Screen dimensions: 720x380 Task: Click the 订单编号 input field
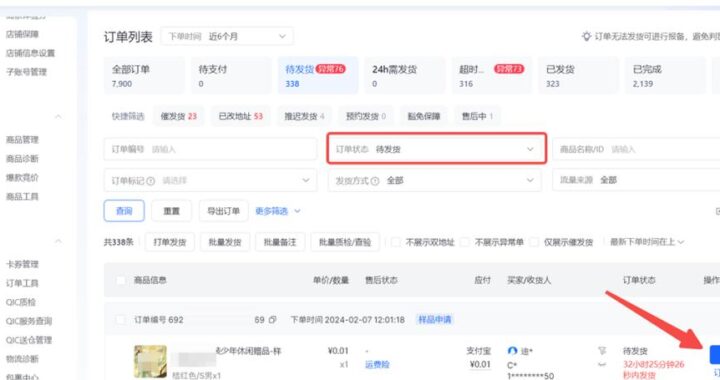pos(210,149)
